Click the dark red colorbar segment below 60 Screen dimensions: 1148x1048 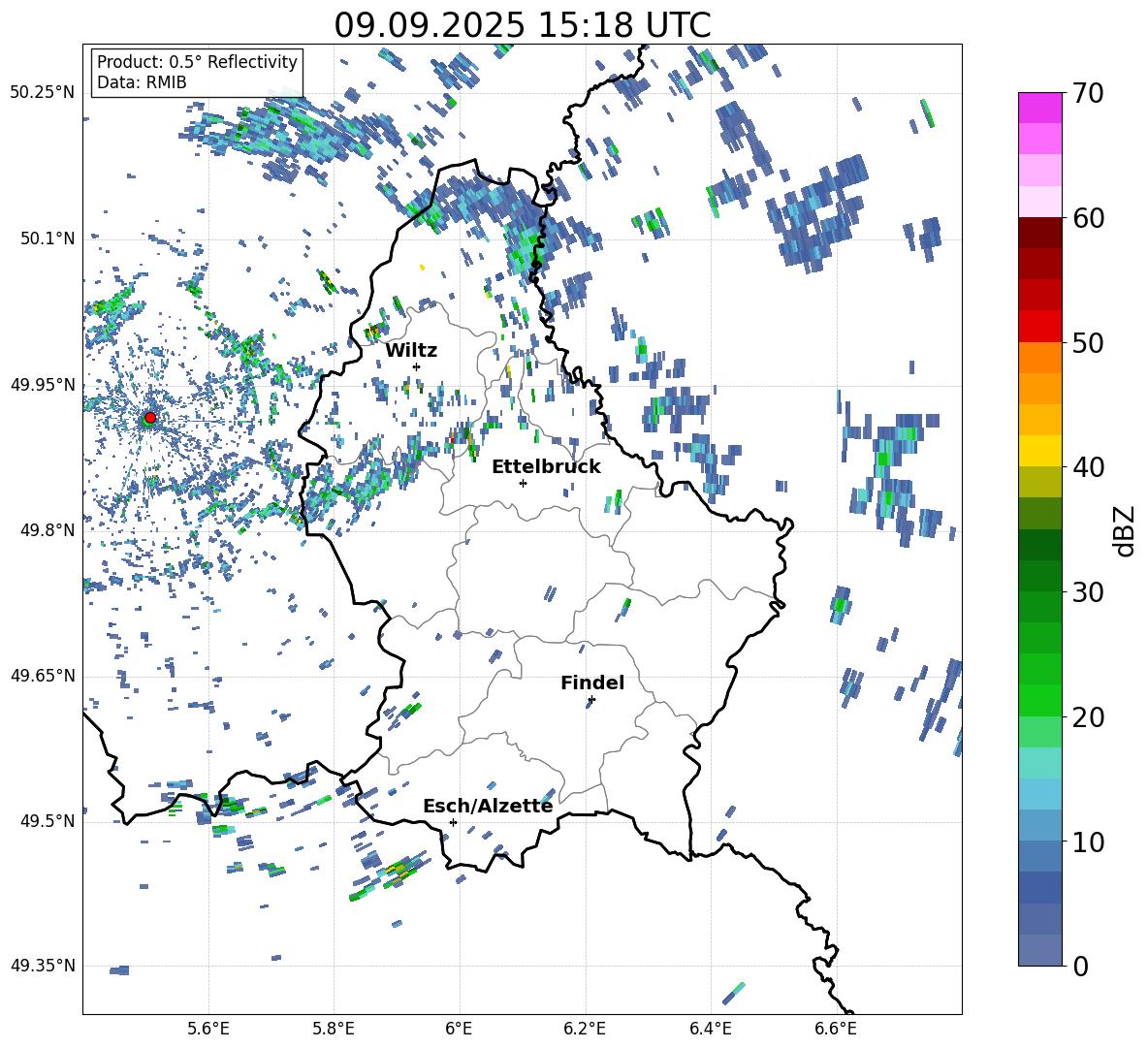click(1040, 233)
